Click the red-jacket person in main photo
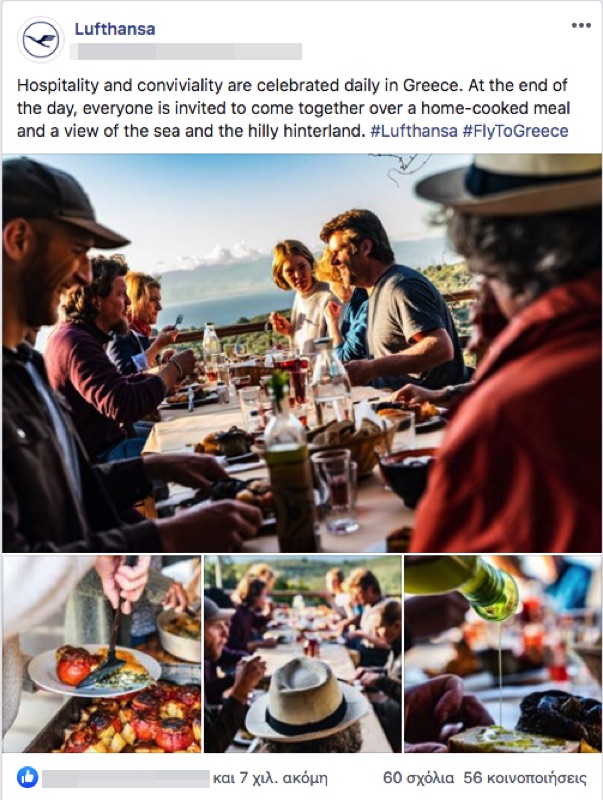 (x=510, y=353)
